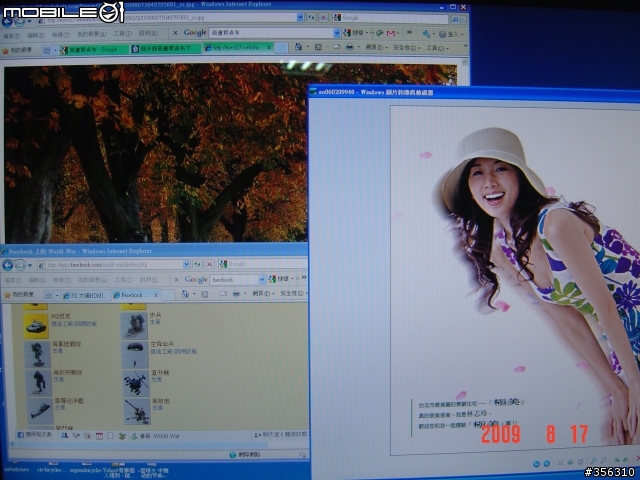
Task: Click the Print icon in the top IE command bar
Action: coord(350,47)
